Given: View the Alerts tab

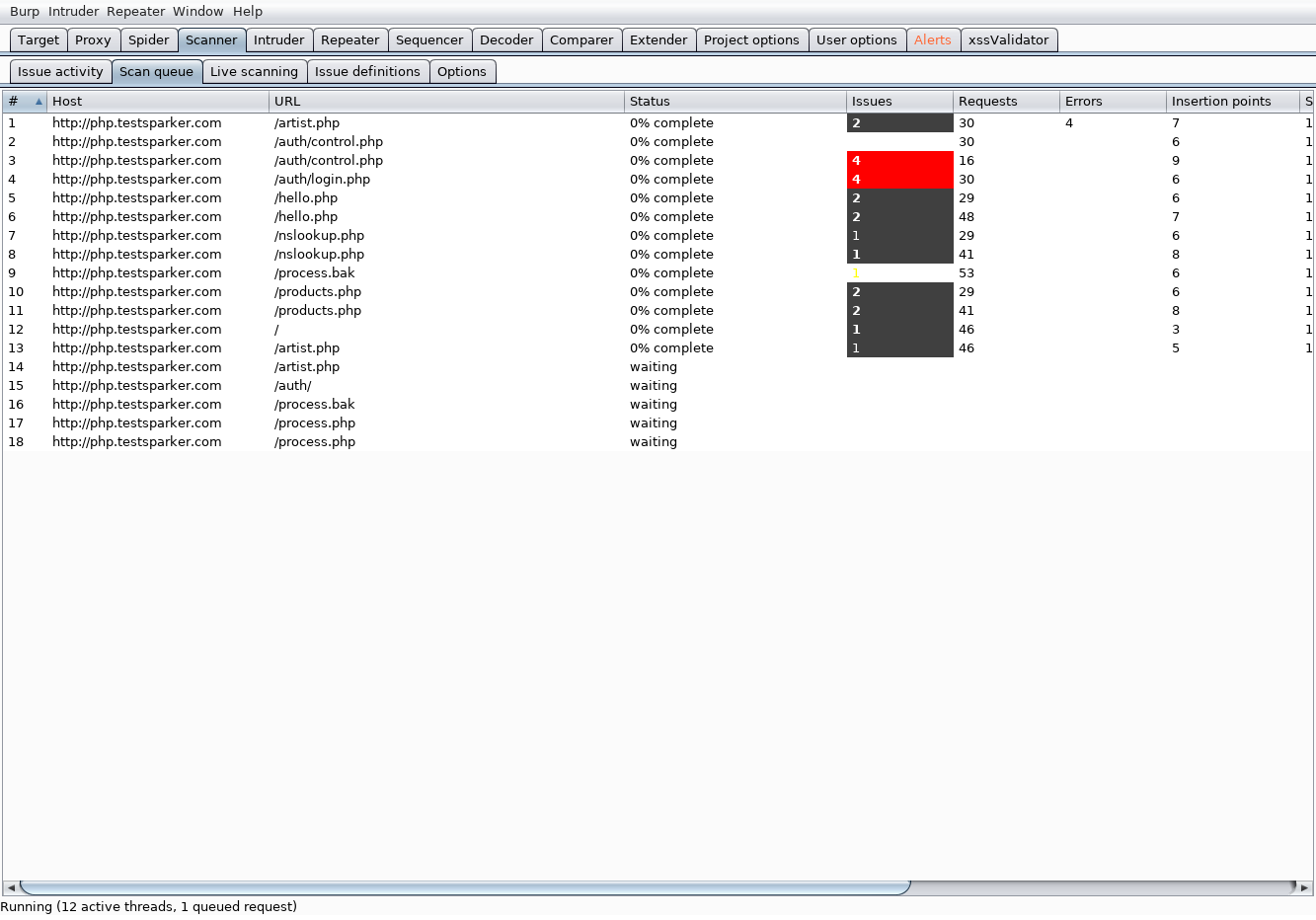Looking at the screenshot, I should pos(933,40).
